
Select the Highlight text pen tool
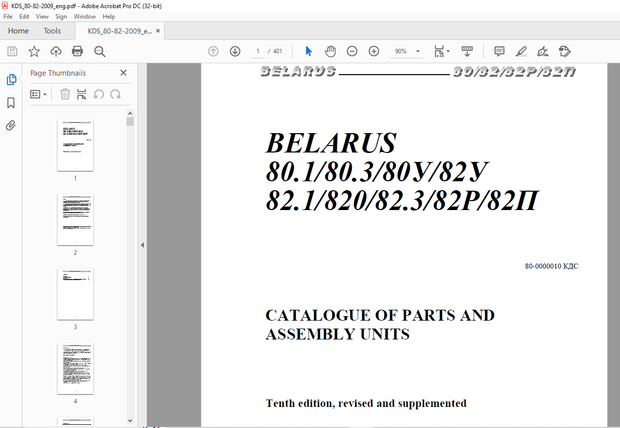coord(521,51)
